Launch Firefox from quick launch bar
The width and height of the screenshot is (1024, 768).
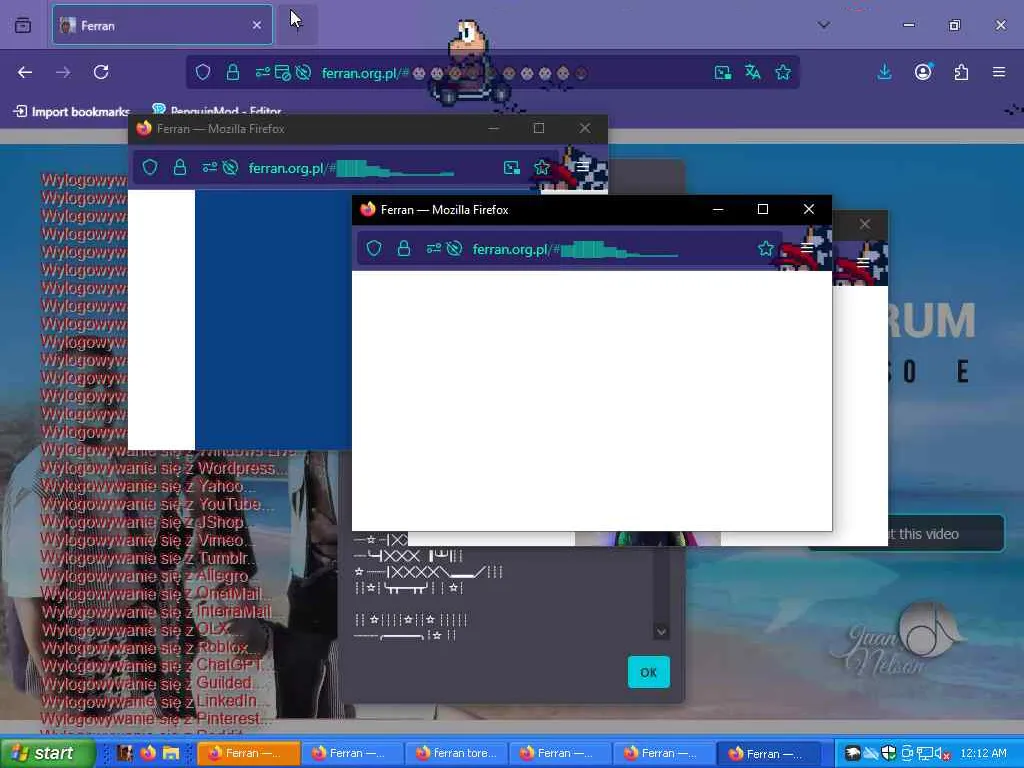(x=148, y=753)
